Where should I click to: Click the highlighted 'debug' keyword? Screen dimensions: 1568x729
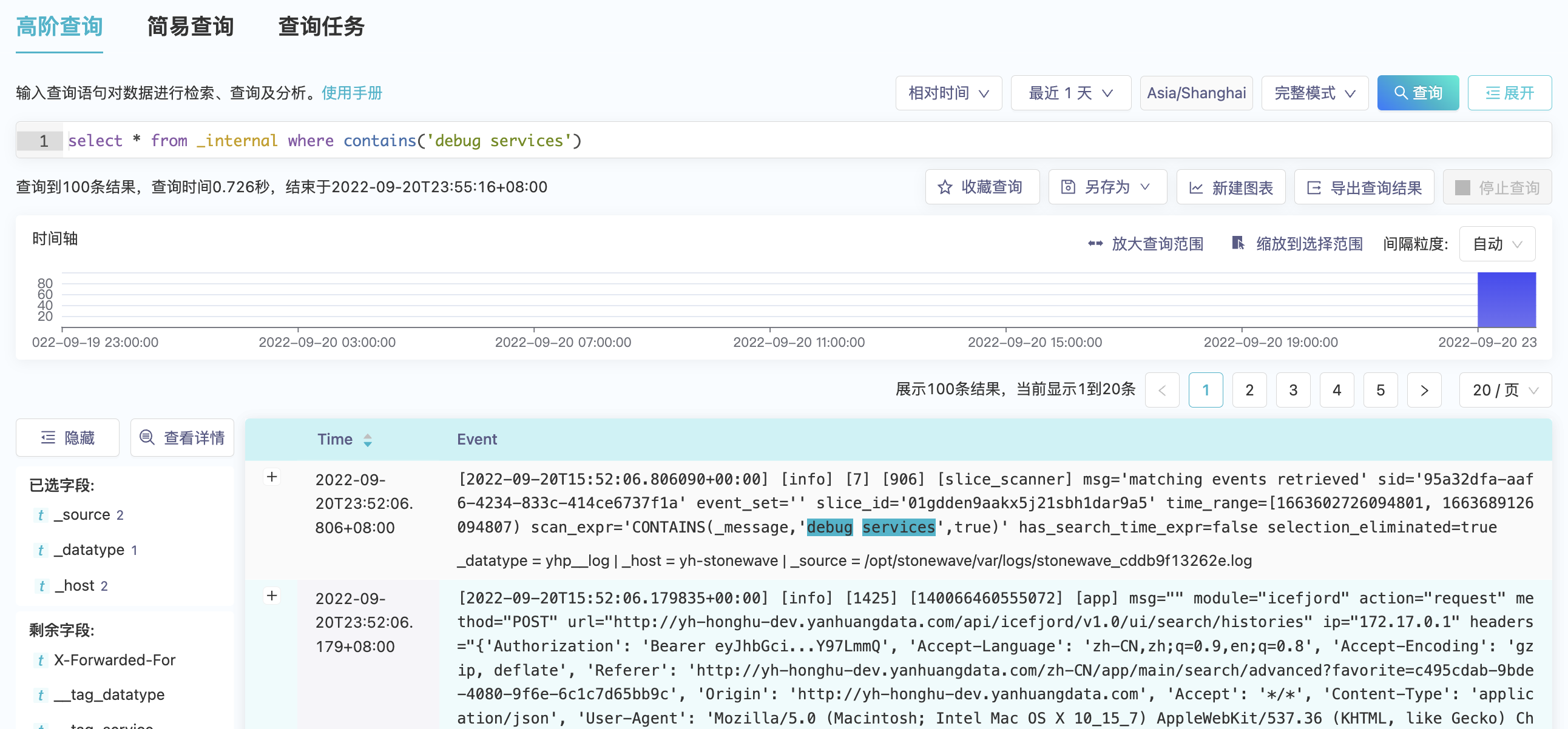click(x=830, y=527)
